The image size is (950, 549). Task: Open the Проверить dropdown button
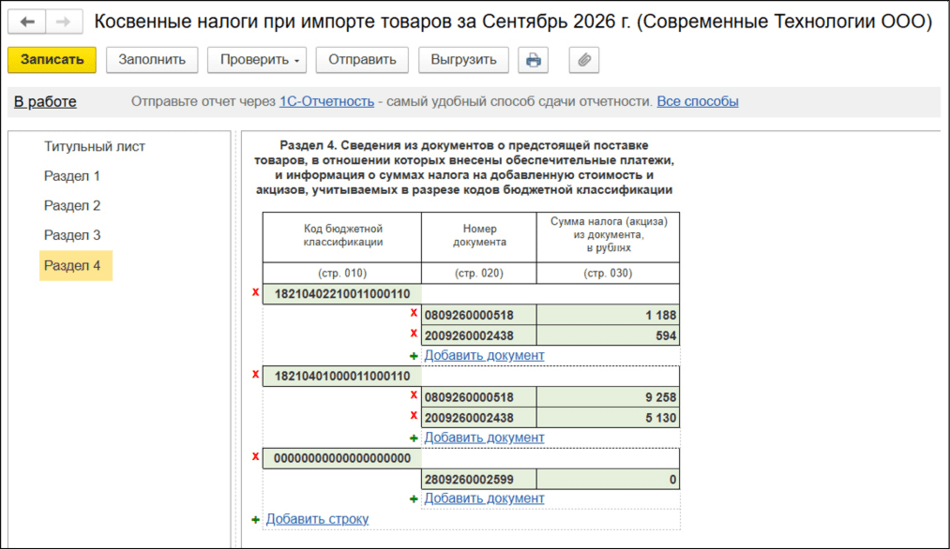tap(257, 60)
